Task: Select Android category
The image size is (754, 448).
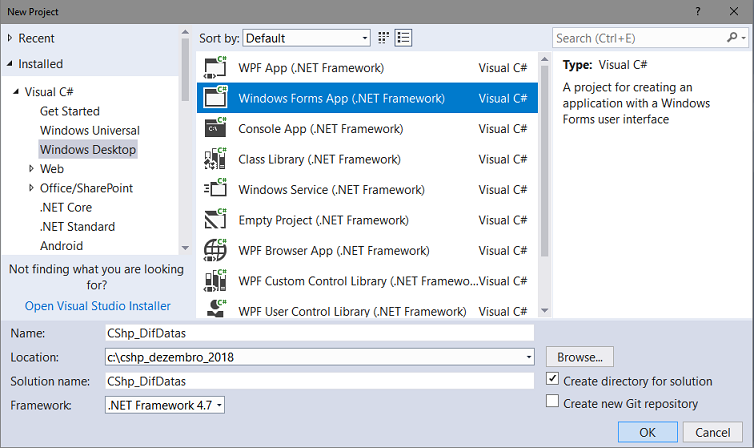Action: coord(62,246)
